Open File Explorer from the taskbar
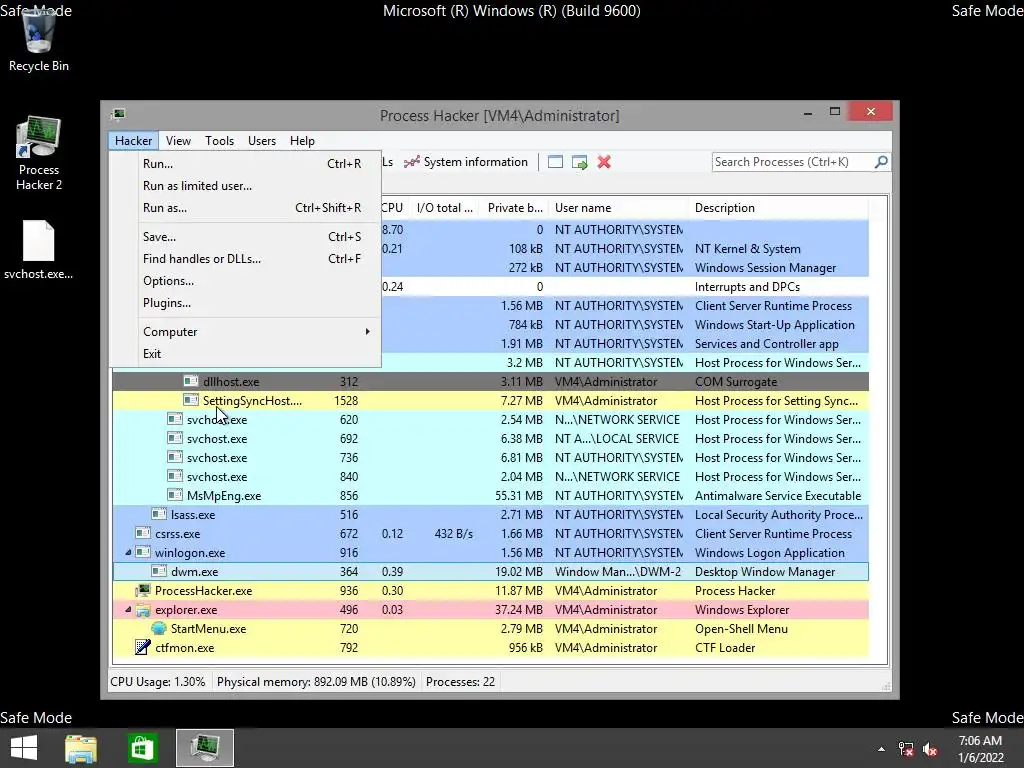The height and width of the screenshot is (768, 1024). point(81,748)
